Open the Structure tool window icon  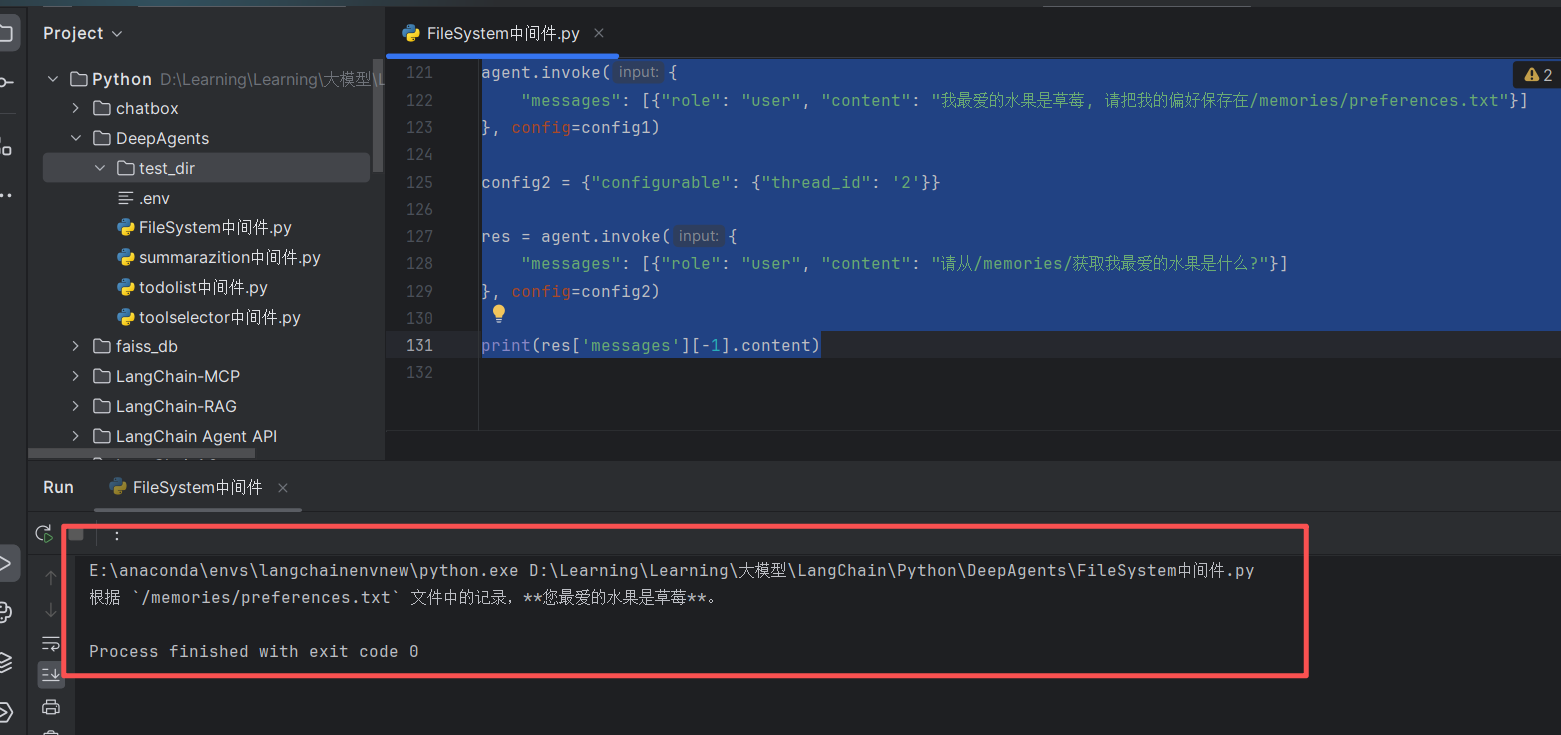click(6, 148)
